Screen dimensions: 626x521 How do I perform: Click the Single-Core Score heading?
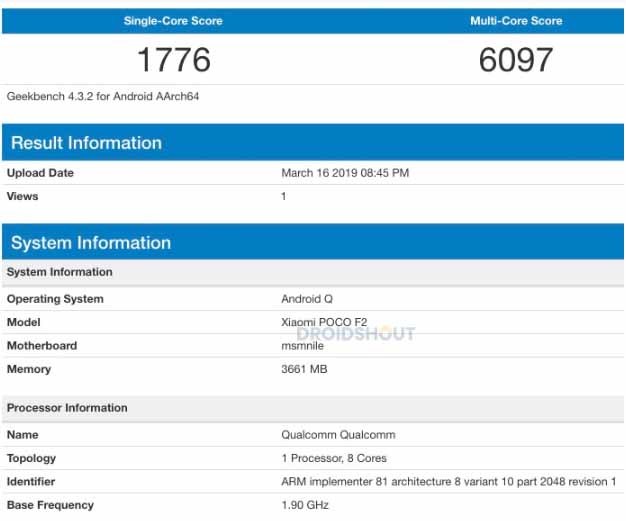click(x=173, y=21)
